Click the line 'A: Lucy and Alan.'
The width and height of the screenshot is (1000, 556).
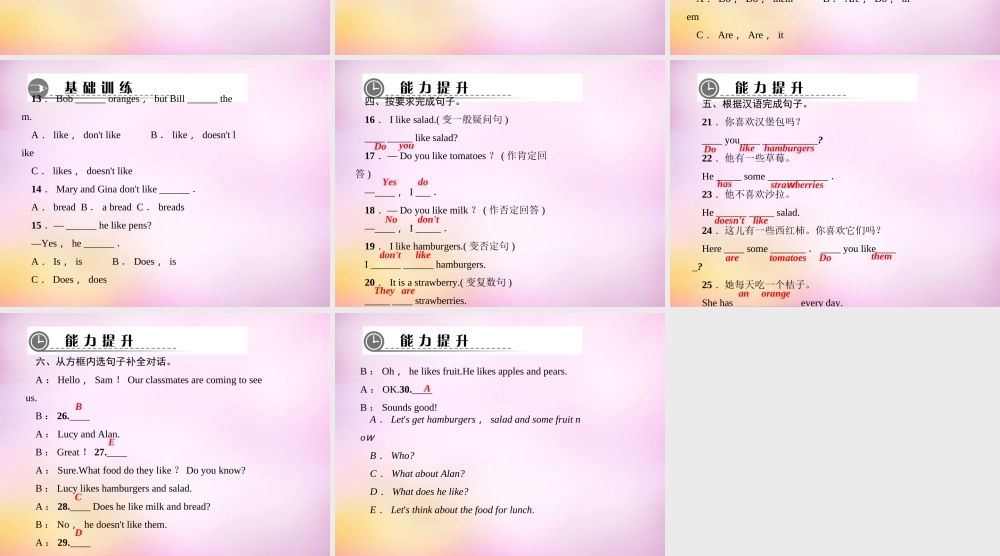[77, 434]
